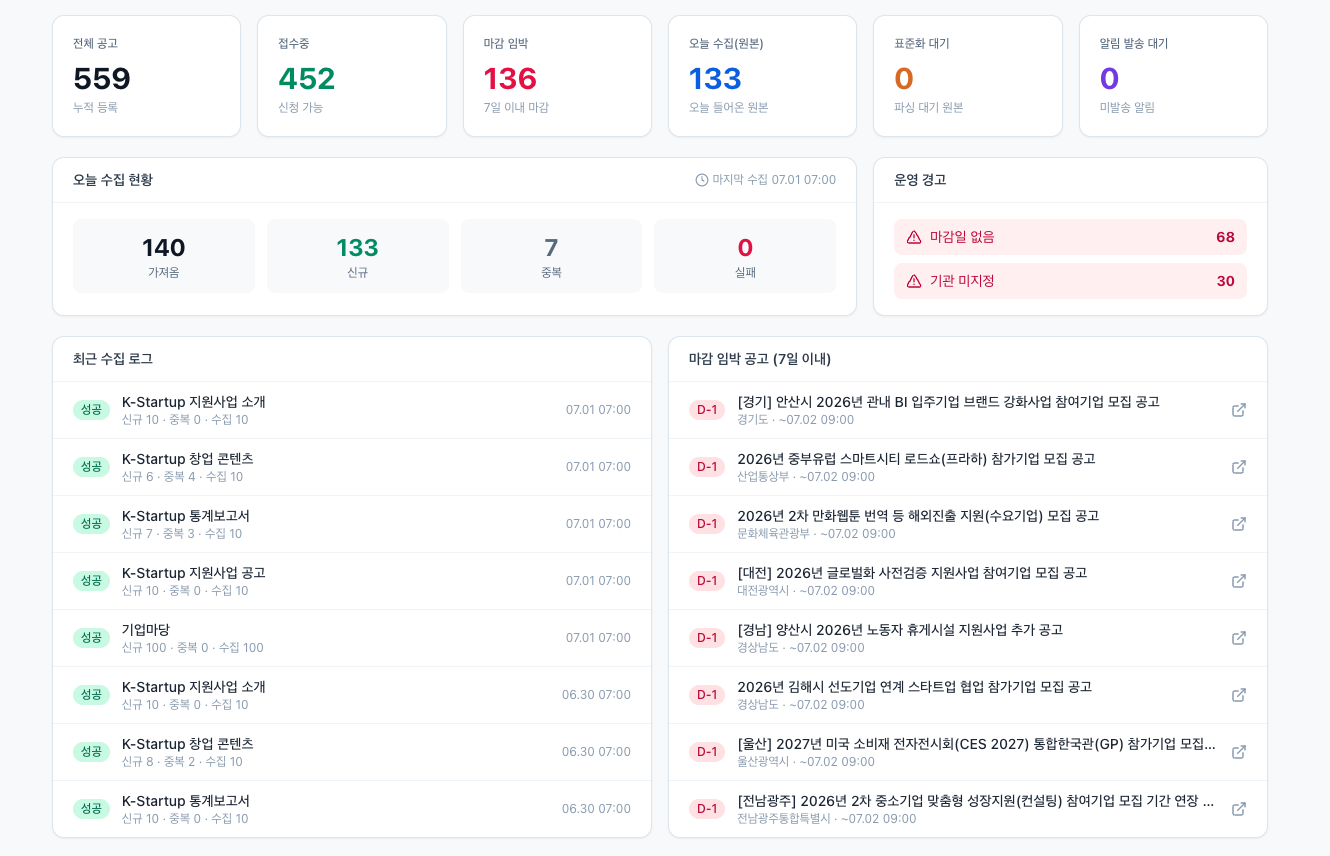1330x856 pixels.
Task: Click 신규 6 · 중복 4 · 수집 10 text
Action: (x=182, y=477)
